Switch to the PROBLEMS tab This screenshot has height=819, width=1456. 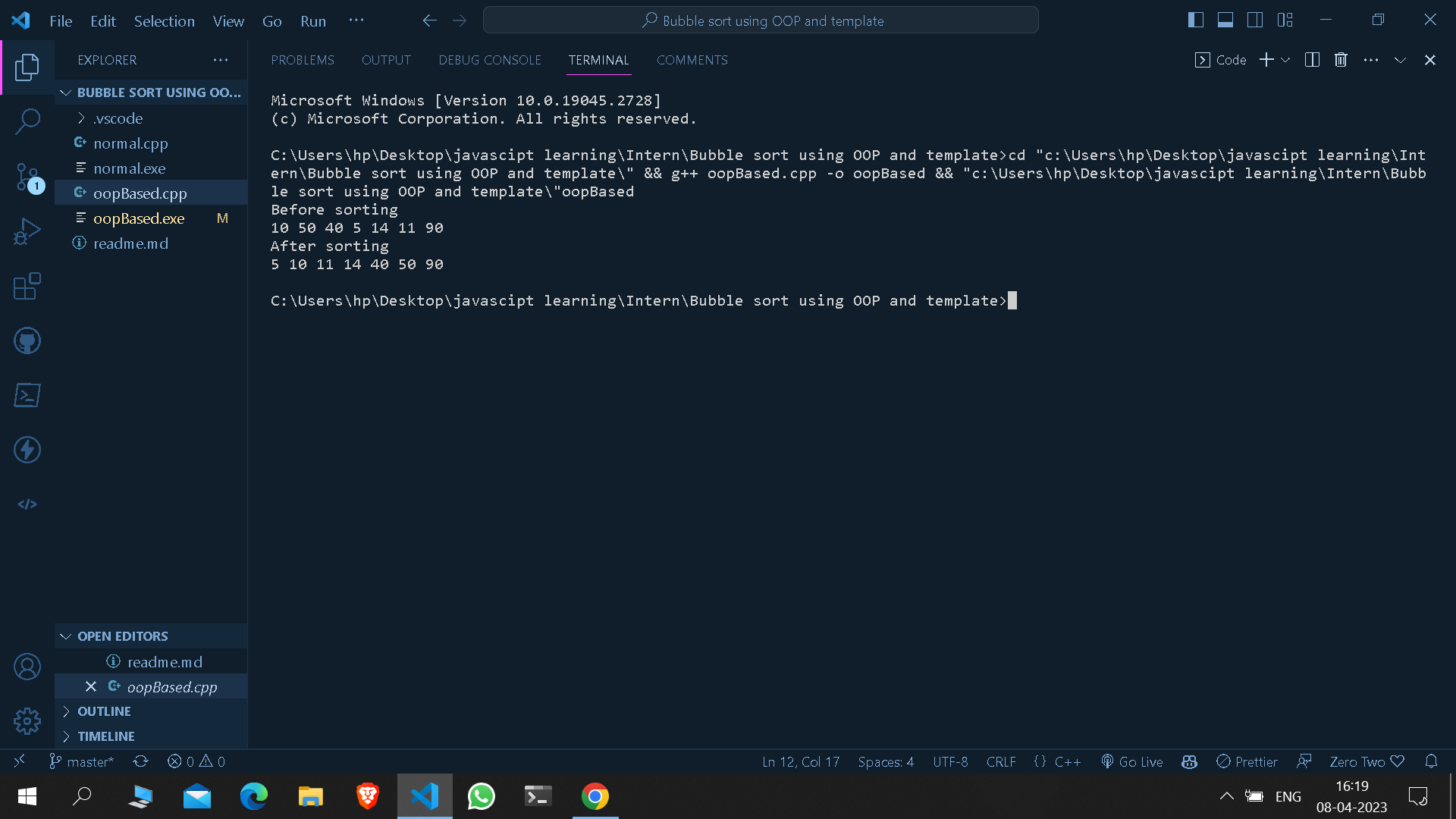(x=303, y=60)
